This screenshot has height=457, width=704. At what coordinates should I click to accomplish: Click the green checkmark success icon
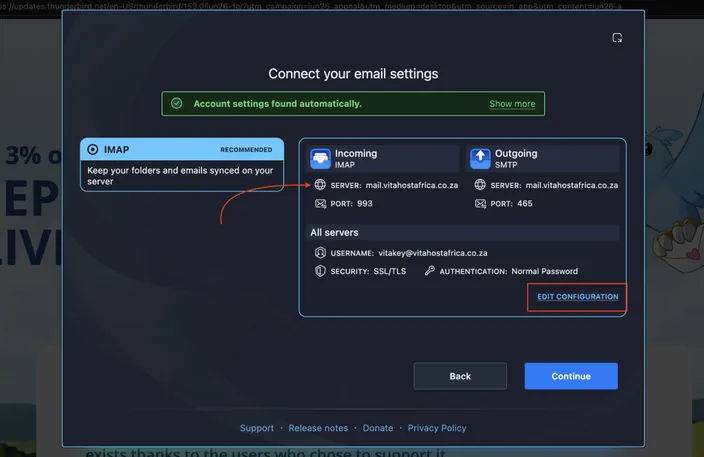pos(176,103)
